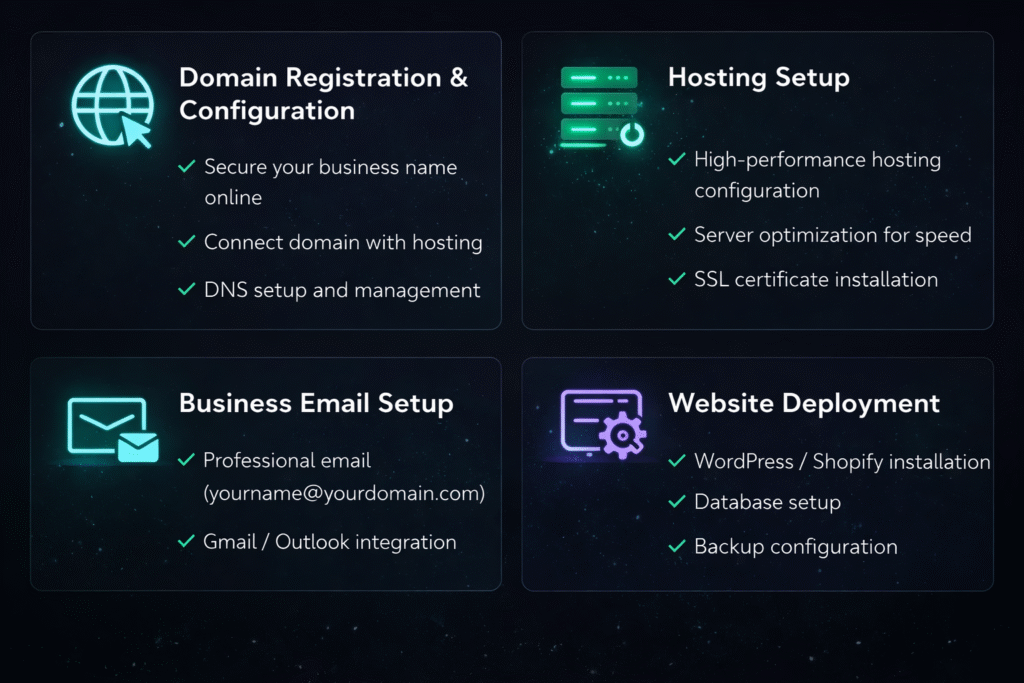Image resolution: width=1024 pixels, height=683 pixels.
Task: Select the check beside Database setup
Action: pyautogui.click(x=677, y=502)
